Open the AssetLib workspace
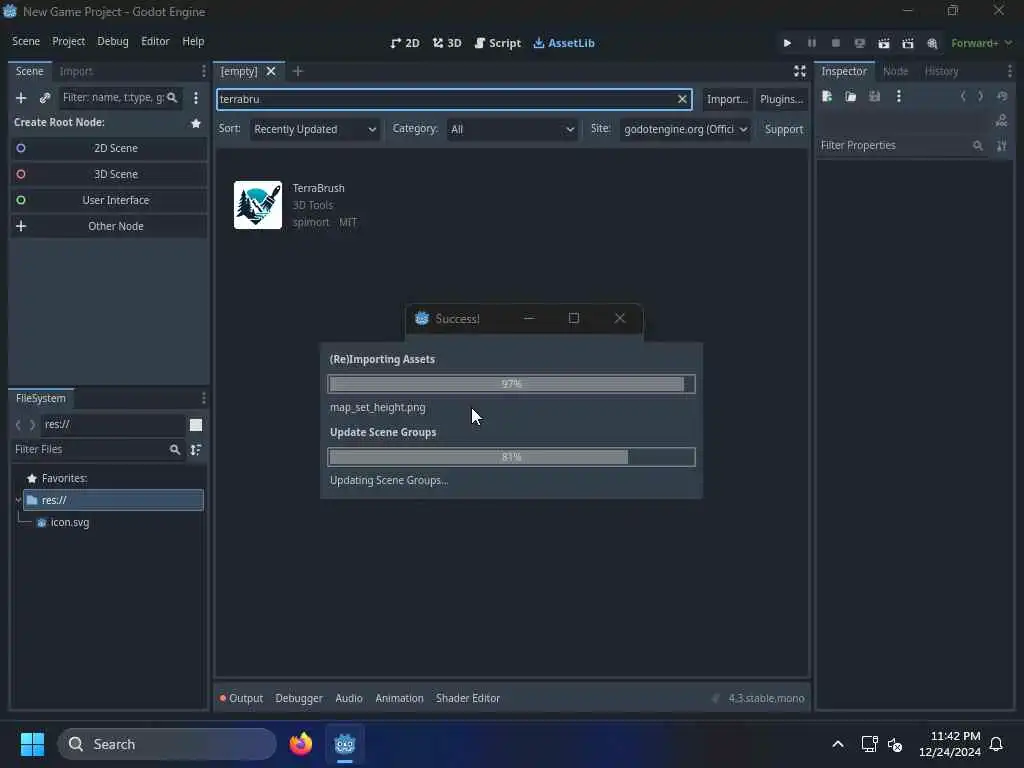The image size is (1024, 768). [564, 43]
